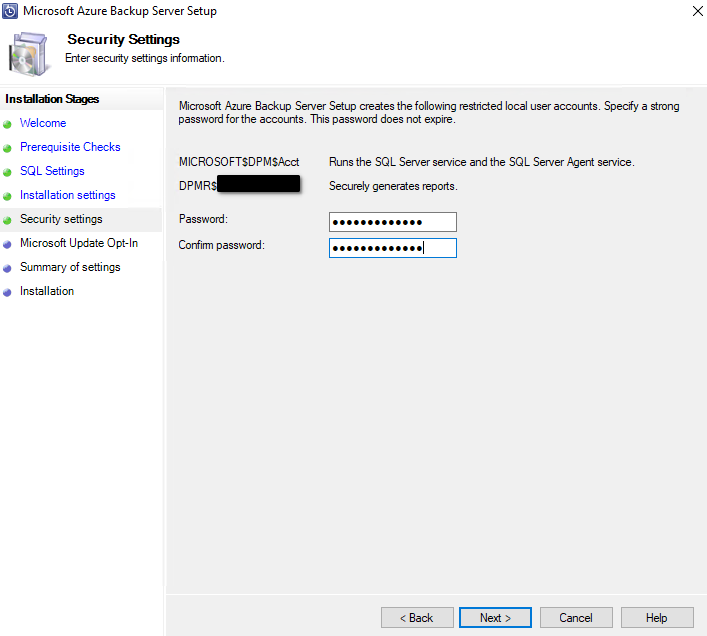Click green status dot beside Welcome
The image size is (707, 636).
point(7,125)
